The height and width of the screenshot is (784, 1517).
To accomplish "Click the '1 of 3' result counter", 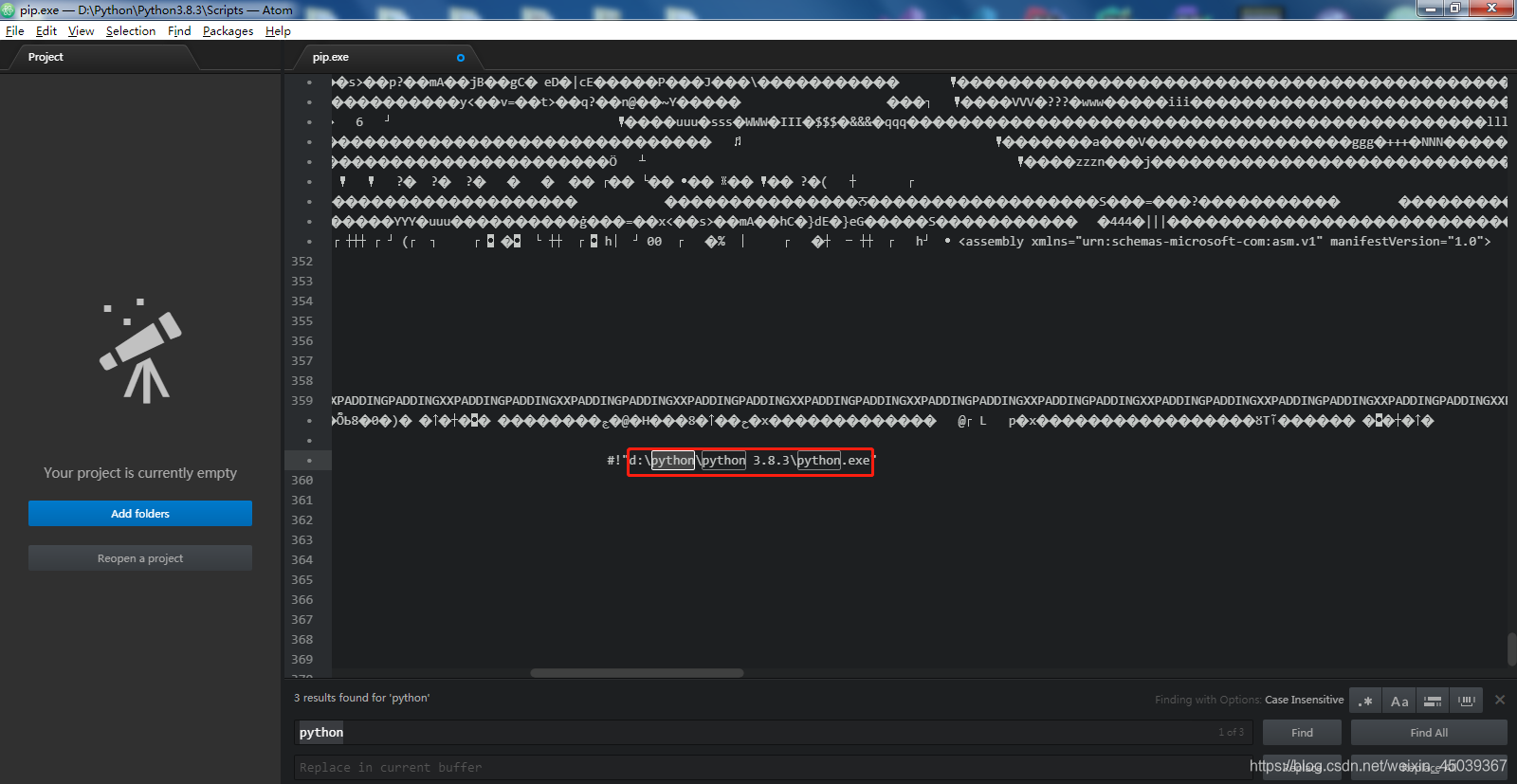I will tap(1231, 732).
